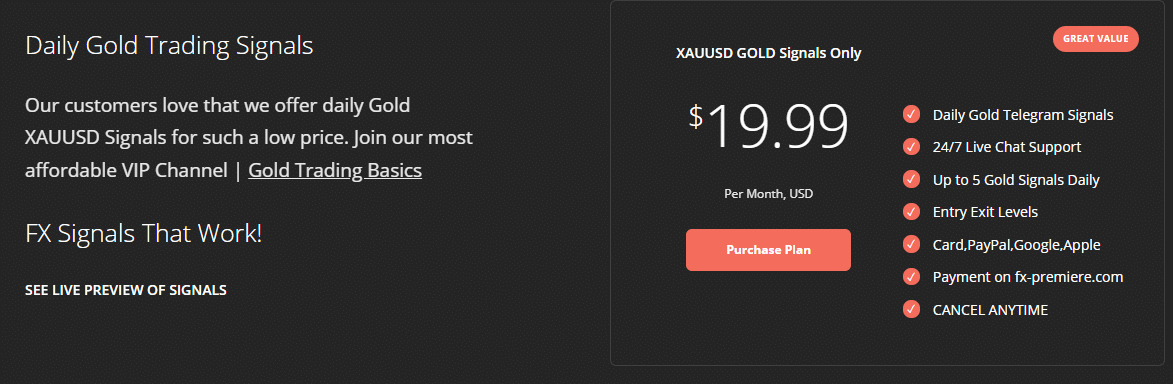Click the Purchase Plan button
The width and height of the screenshot is (1173, 384).
768,250
